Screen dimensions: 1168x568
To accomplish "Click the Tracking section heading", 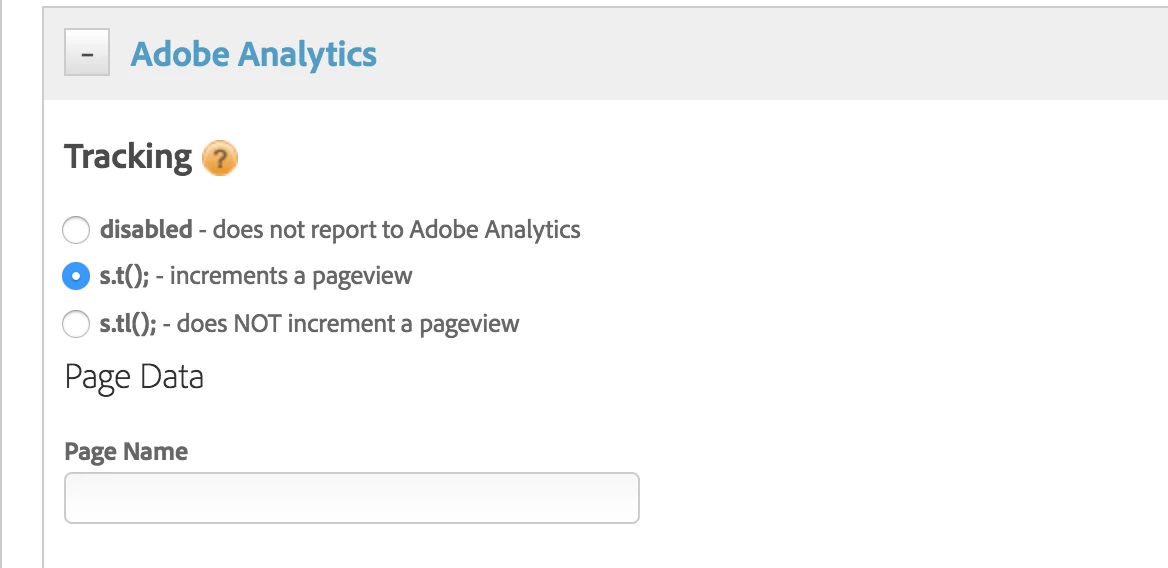I will [x=128, y=157].
